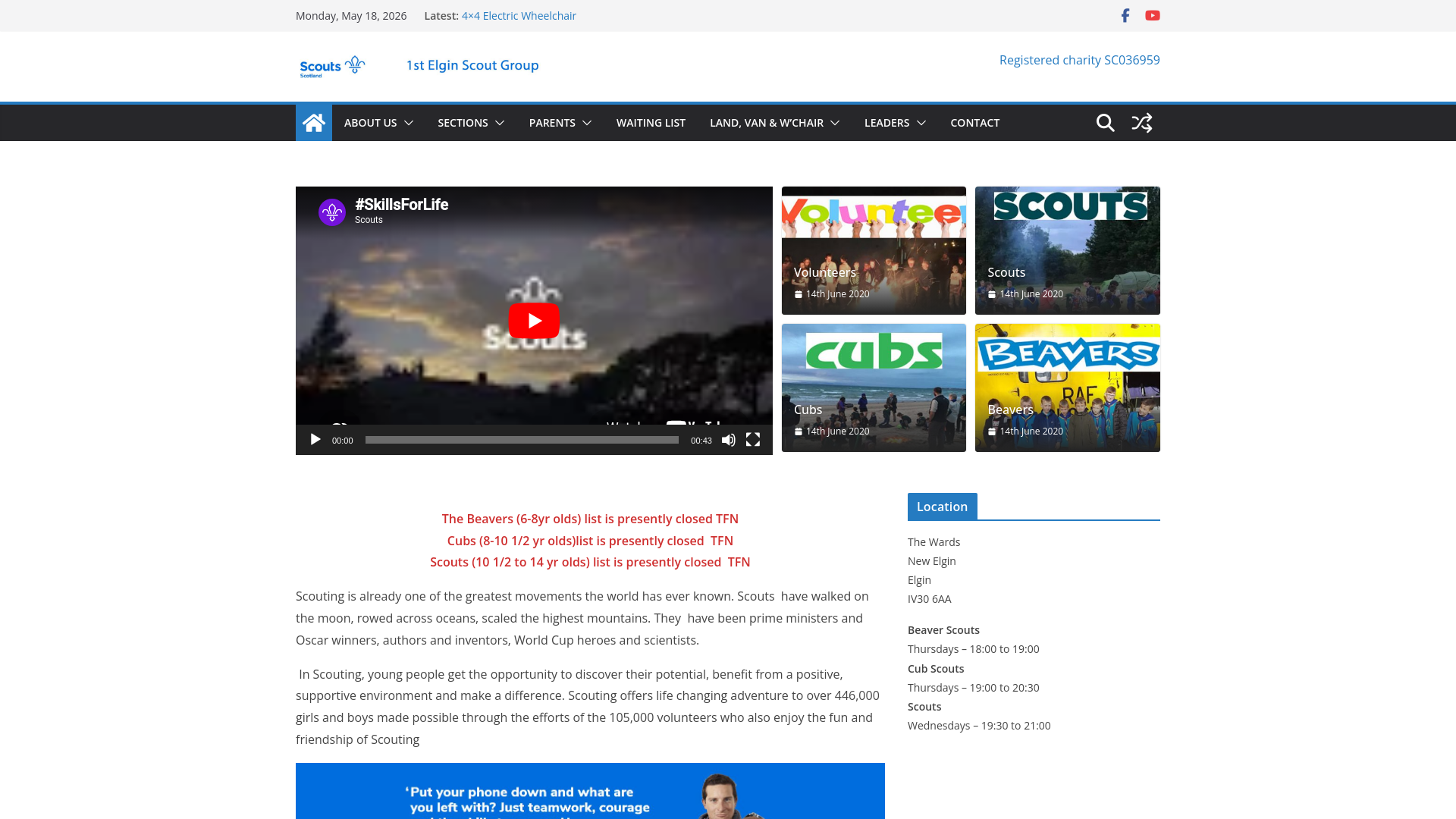Toggle fullscreen on the video player
This screenshot has height=819, width=1456.
tap(753, 440)
